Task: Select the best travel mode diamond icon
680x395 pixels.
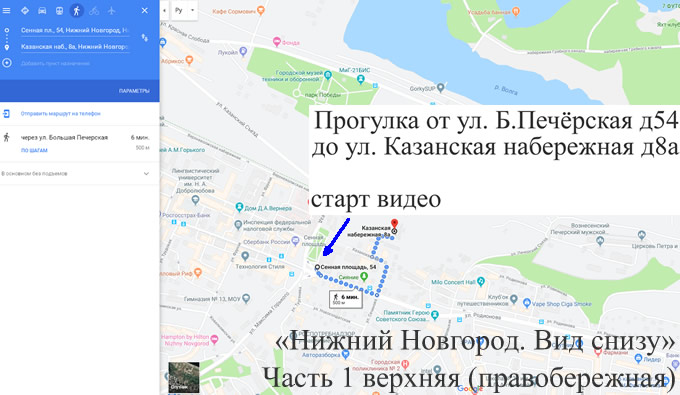Action: tap(25, 10)
